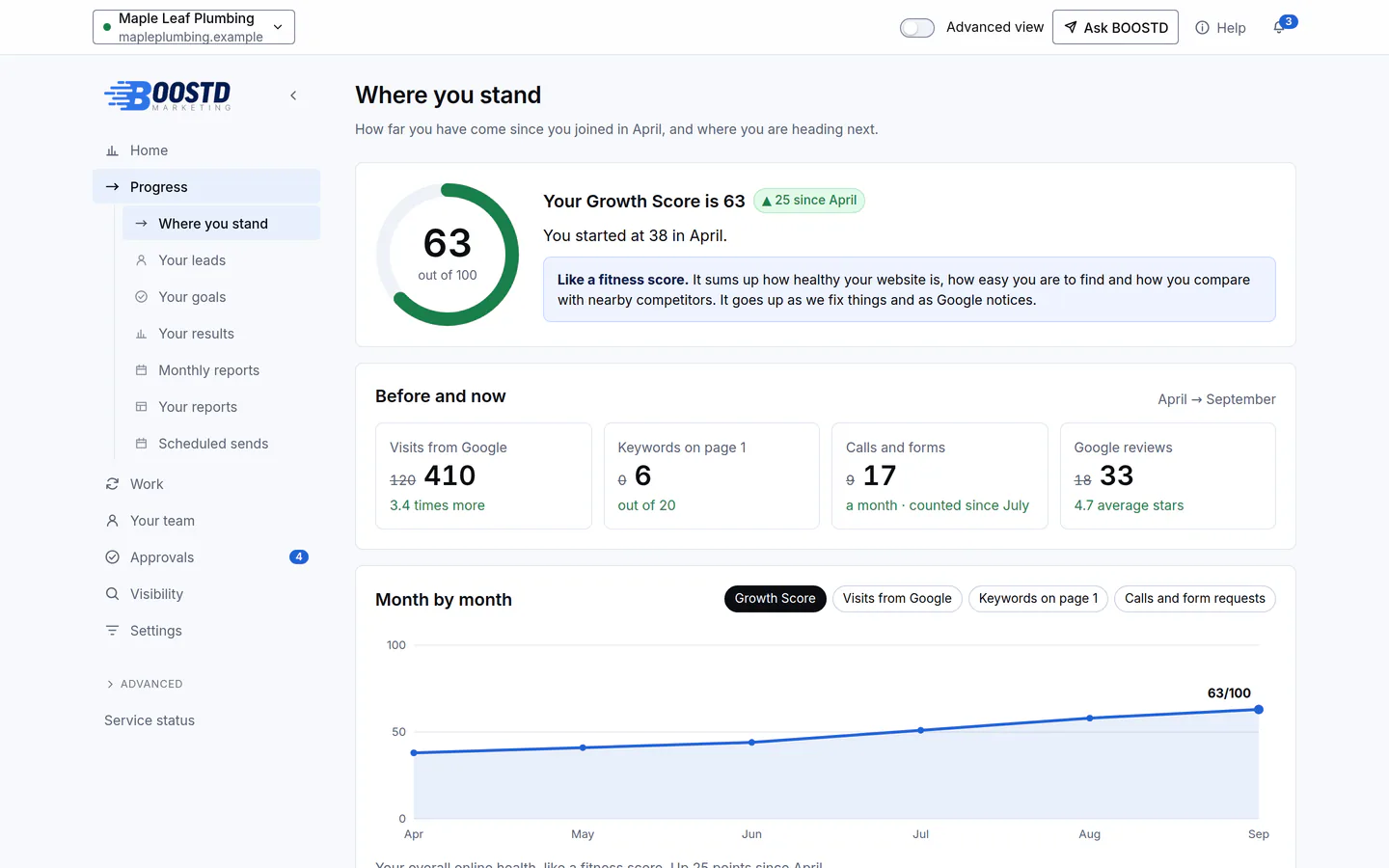Click the Apr data point on chart
Viewport: 1389px width, 868px height.
click(414, 753)
